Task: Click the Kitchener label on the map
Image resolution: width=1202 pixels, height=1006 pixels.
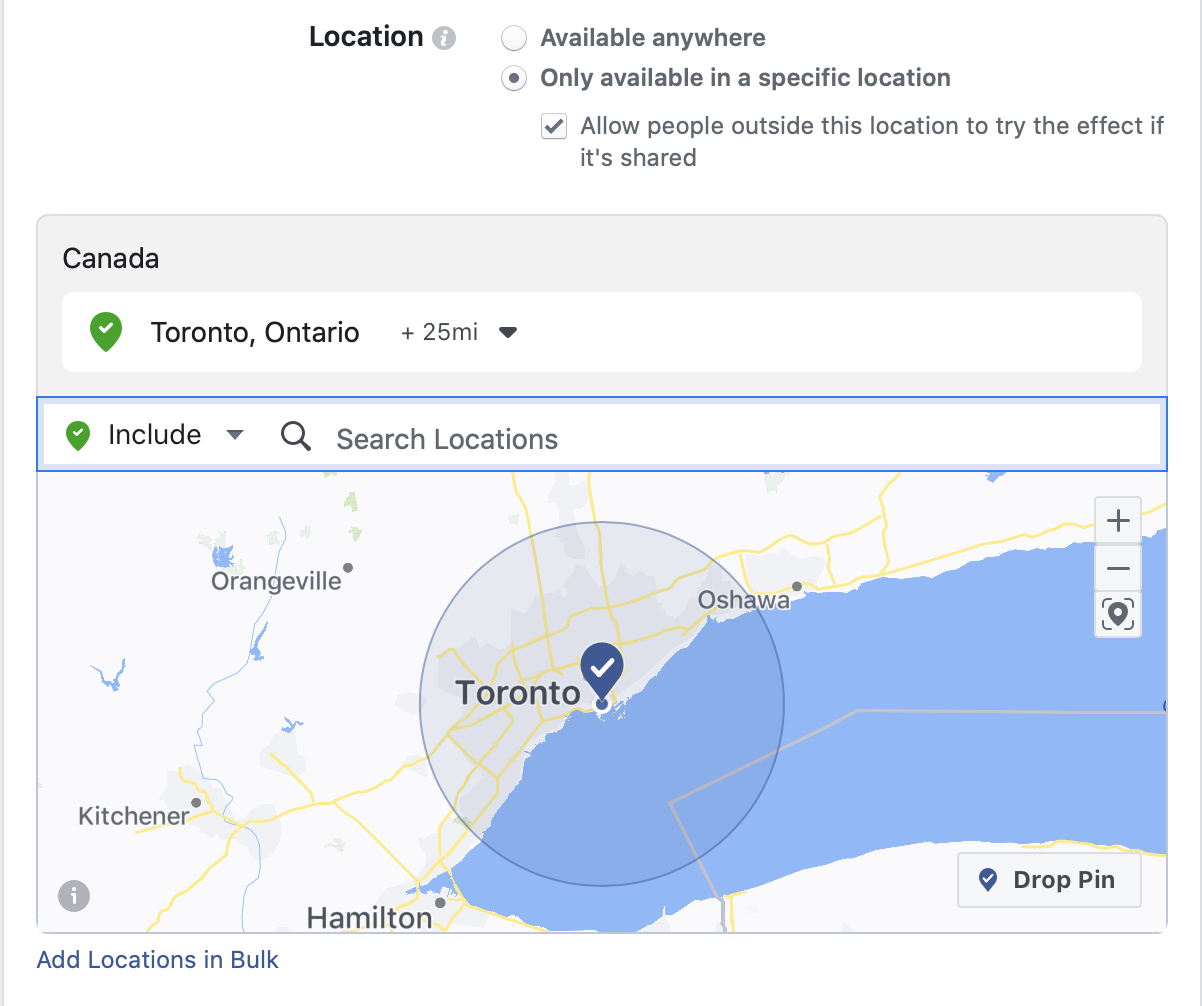Action: [x=134, y=816]
